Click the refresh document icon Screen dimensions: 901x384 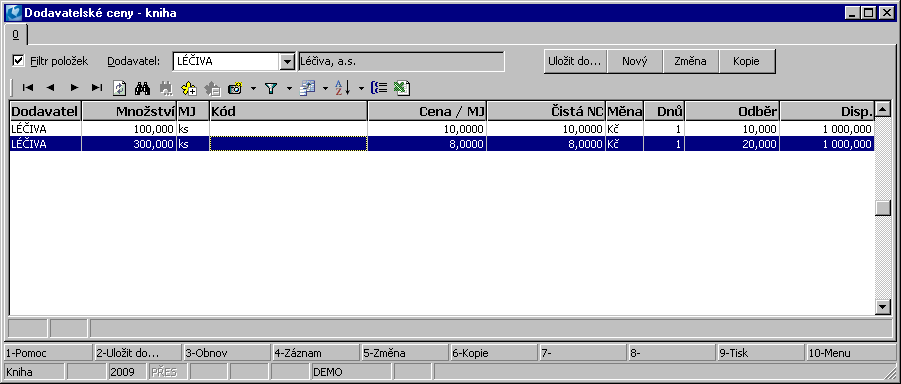(x=120, y=88)
